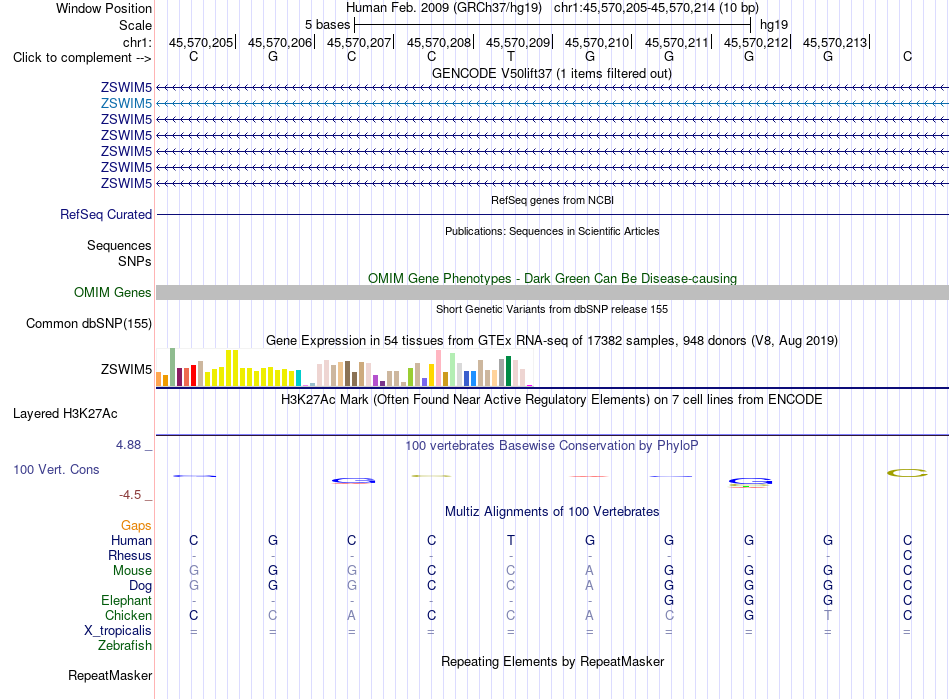Open the RefSeq Curated track label
This screenshot has width=950, height=699.
[106, 214]
